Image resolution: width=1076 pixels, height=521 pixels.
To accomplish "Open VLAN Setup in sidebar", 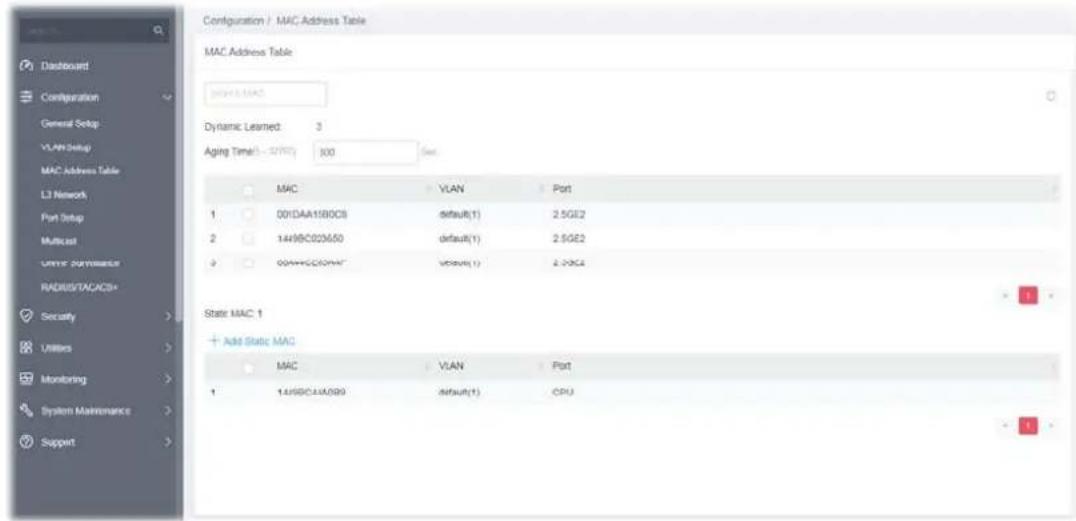I will click(65, 147).
